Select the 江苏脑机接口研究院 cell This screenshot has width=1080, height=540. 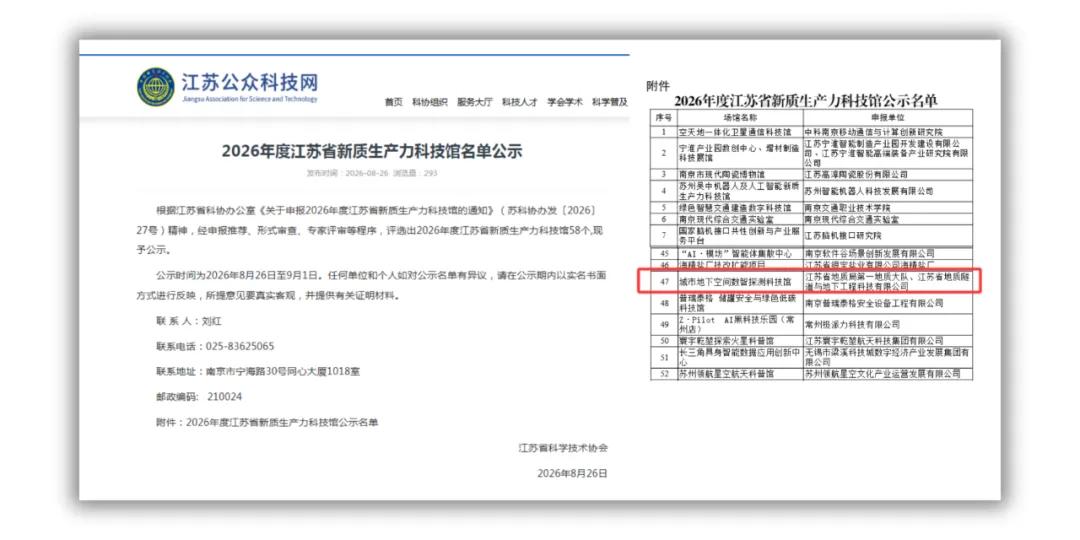tap(887, 235)
